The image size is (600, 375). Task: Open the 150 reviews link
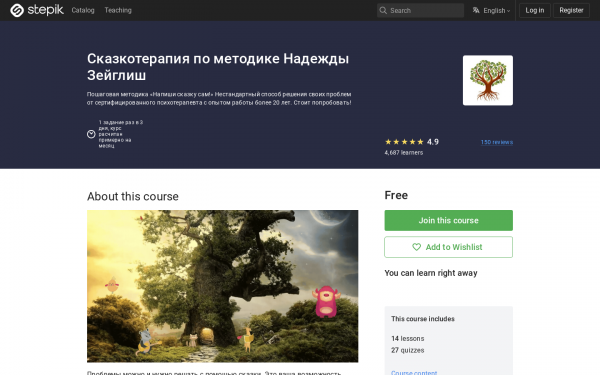[497, 142]
